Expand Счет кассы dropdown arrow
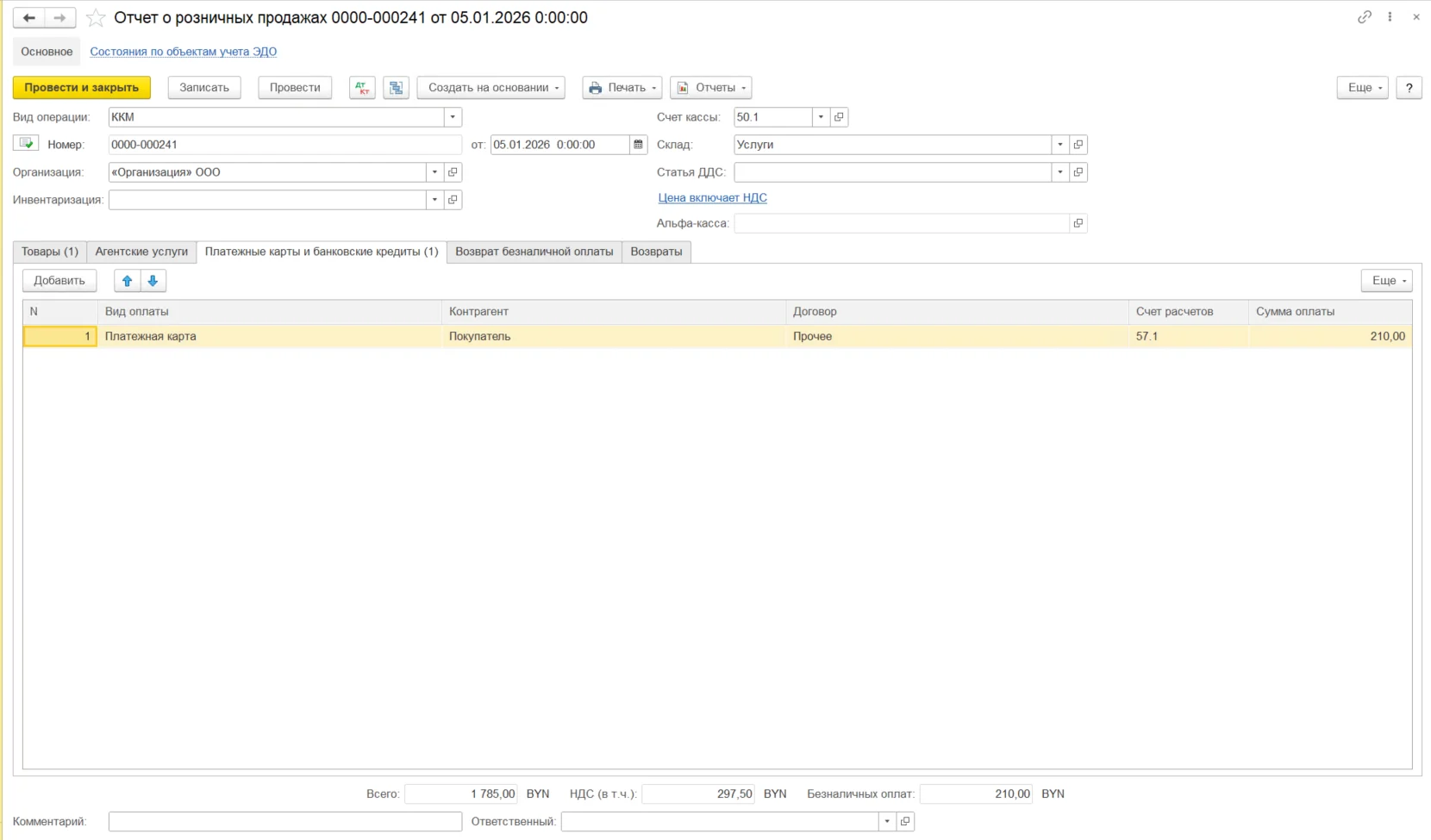The image size is (1431, 840). click(821, 117)
